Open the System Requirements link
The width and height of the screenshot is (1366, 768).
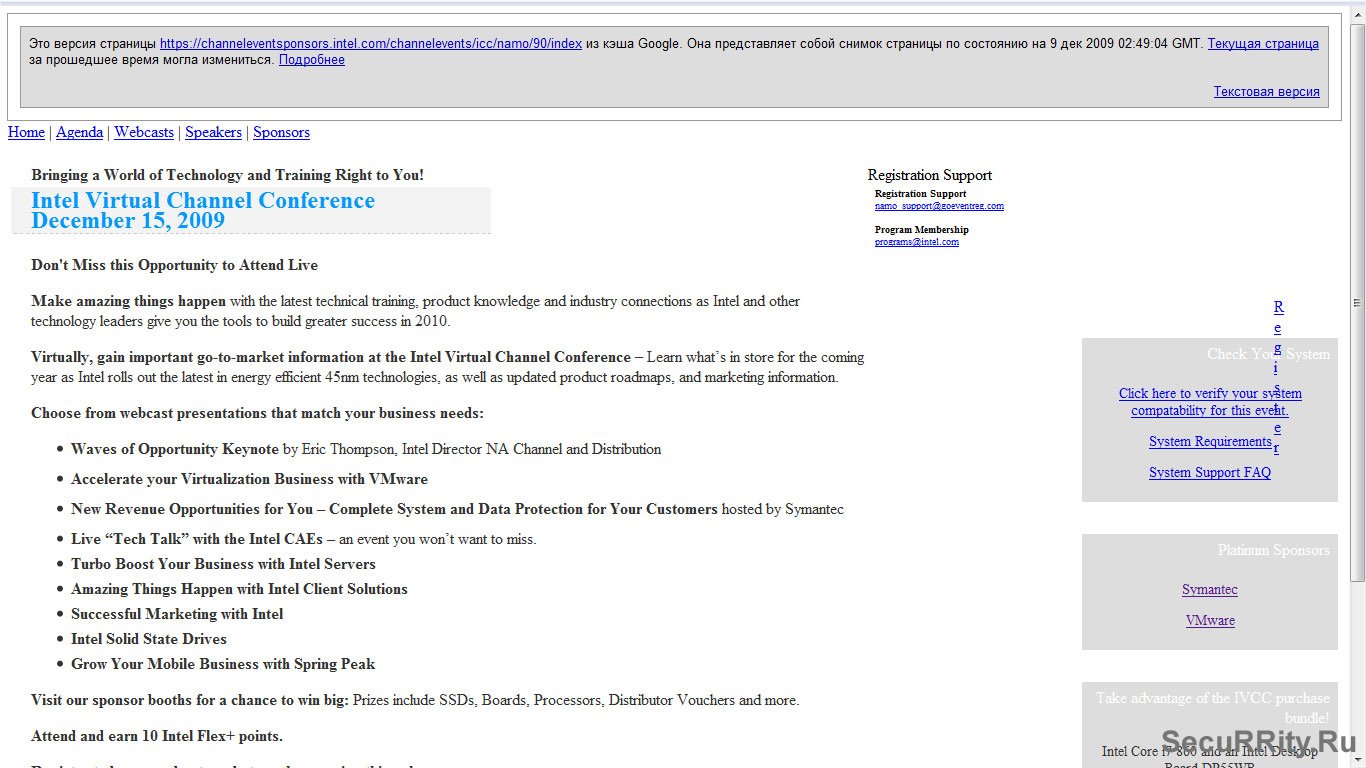click(1210, 441)
